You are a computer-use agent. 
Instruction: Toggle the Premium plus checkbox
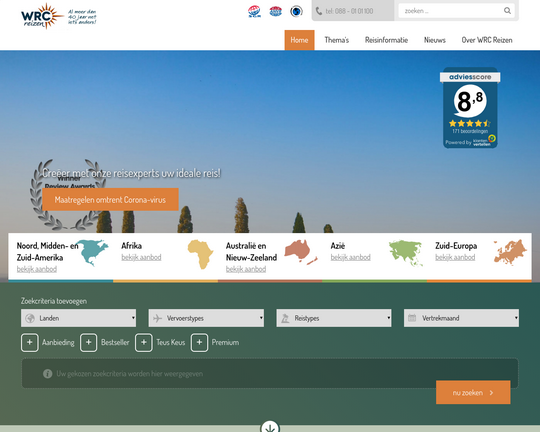click(x=199, y=342)
